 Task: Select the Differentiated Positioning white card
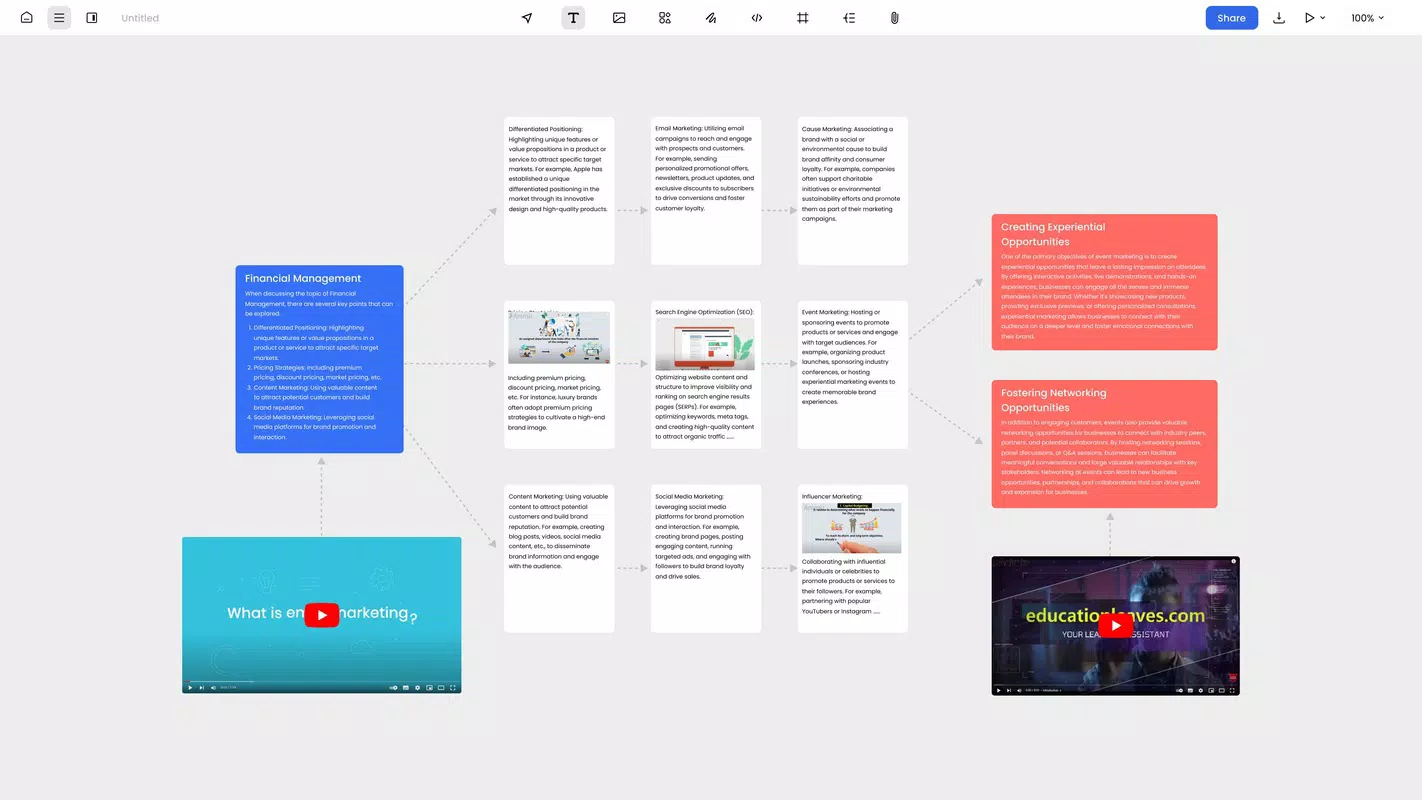pyautogui.click(x=559, y=191)
